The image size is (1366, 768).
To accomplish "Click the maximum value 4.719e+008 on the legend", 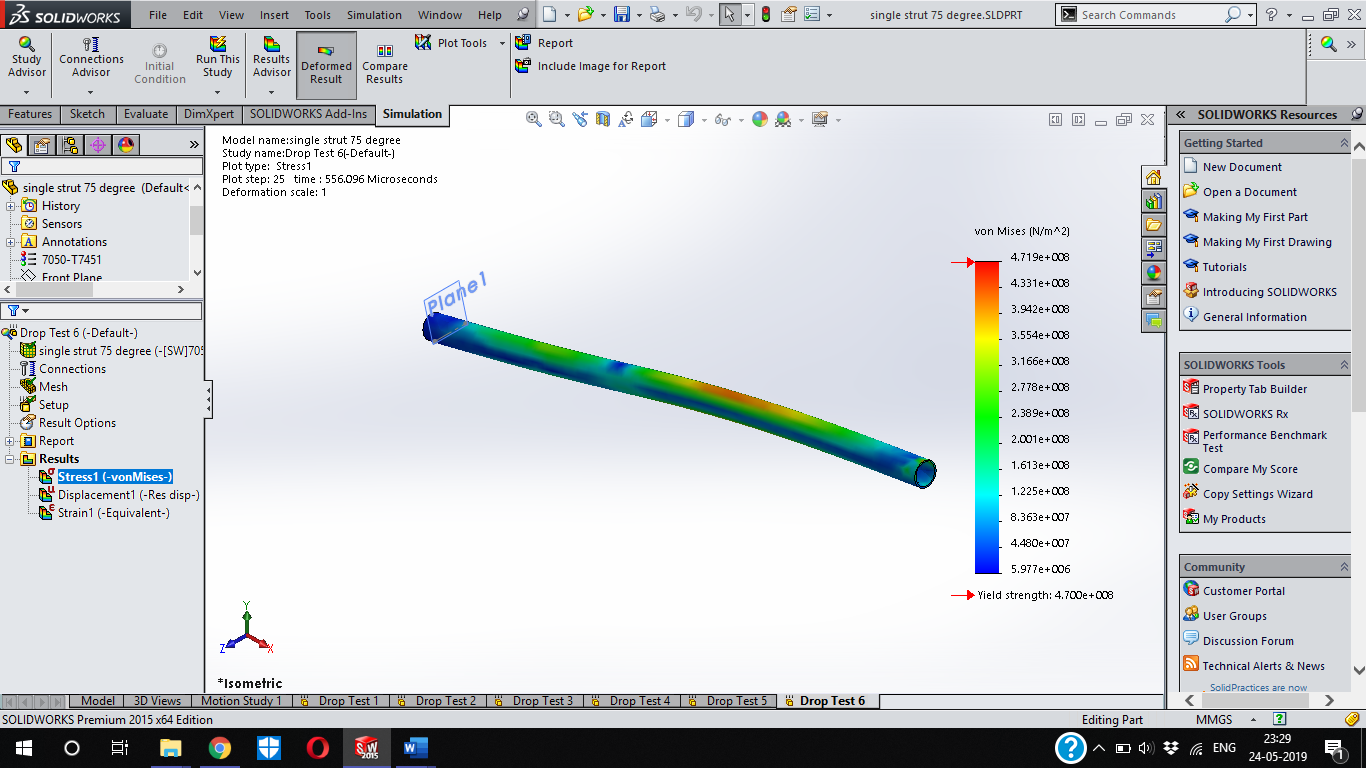I will coord(1039,257).
